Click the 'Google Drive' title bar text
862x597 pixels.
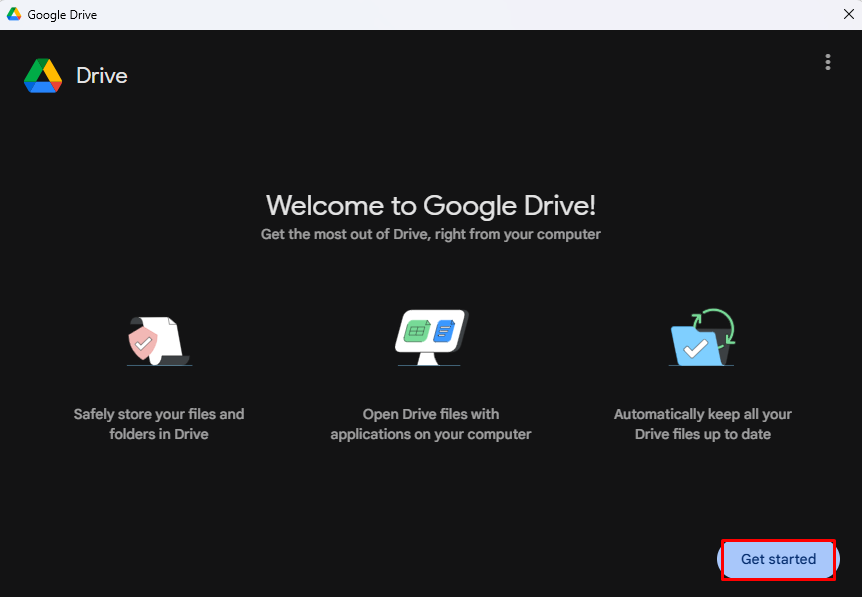point(62,15)
